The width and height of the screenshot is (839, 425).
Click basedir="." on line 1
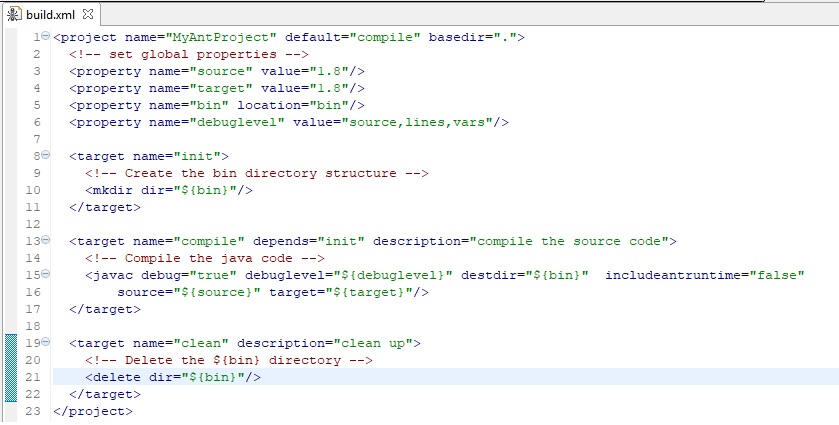coord(473,37)
